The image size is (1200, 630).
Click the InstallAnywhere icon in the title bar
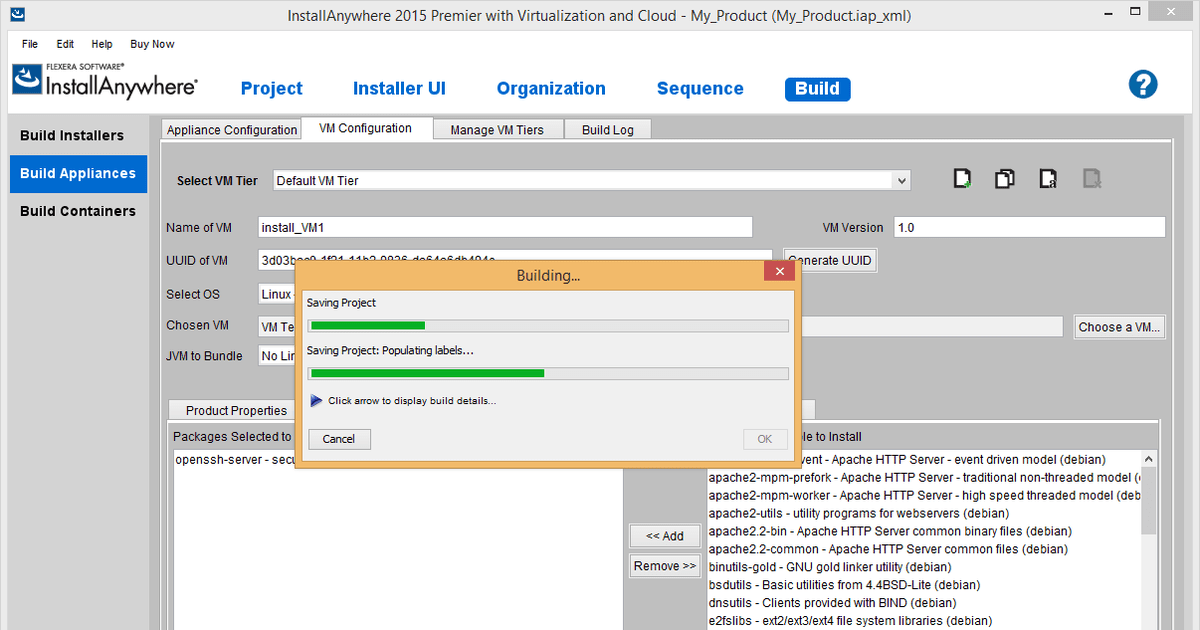coord(16,14)
